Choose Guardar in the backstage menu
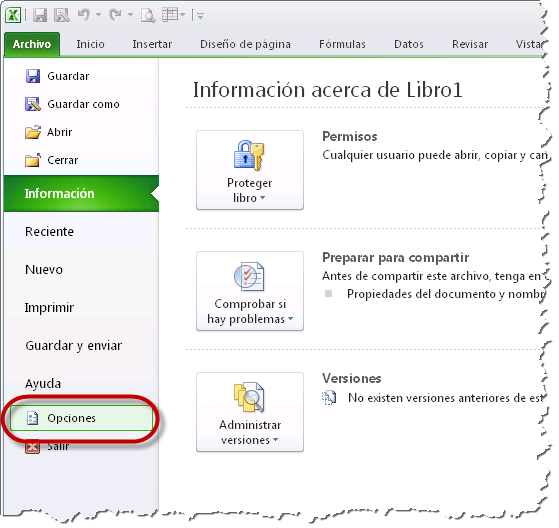The width and height of the screenshot is (559, 528). click(68, 76)
